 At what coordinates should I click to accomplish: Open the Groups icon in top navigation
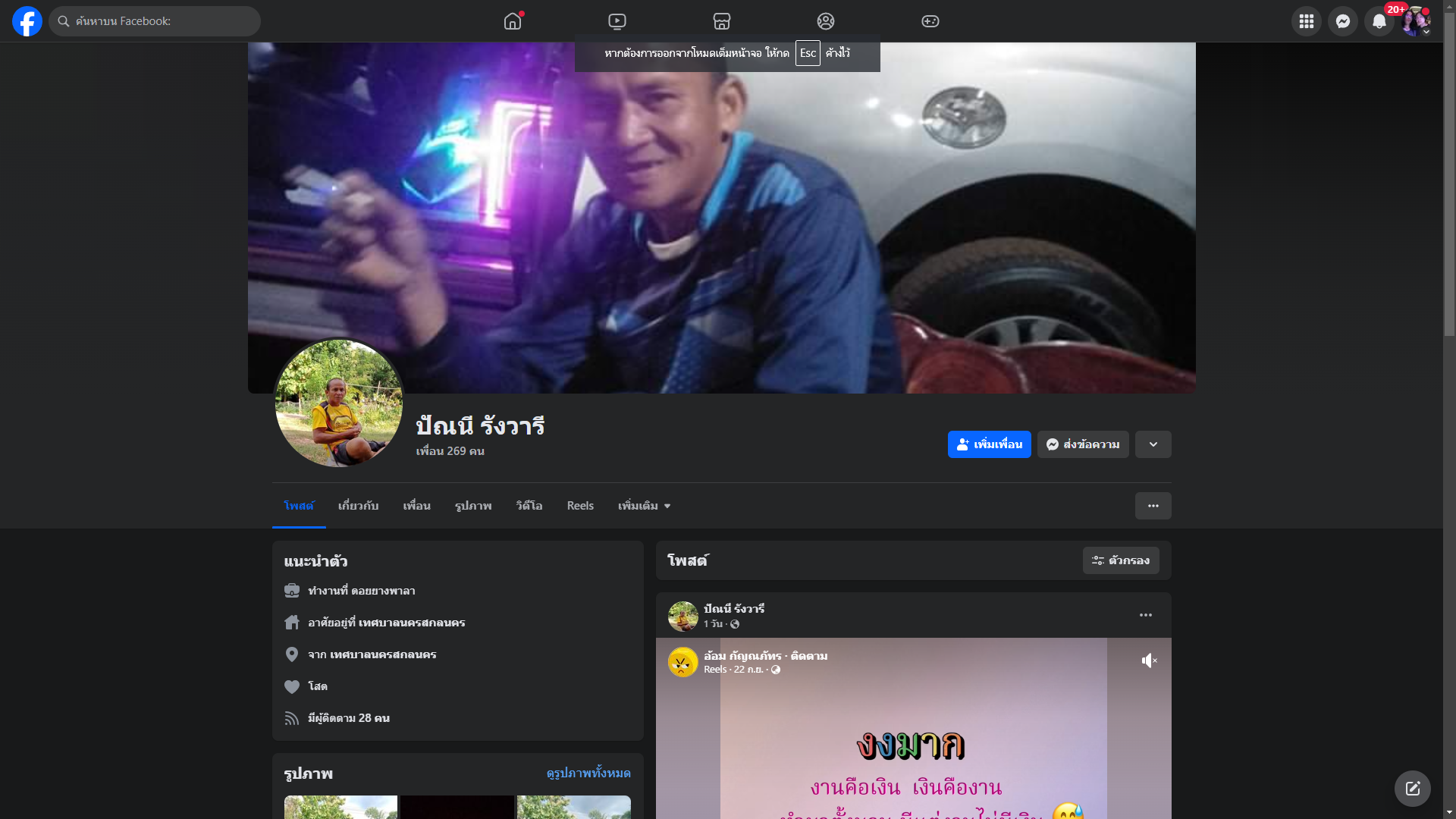click(826, 21)
